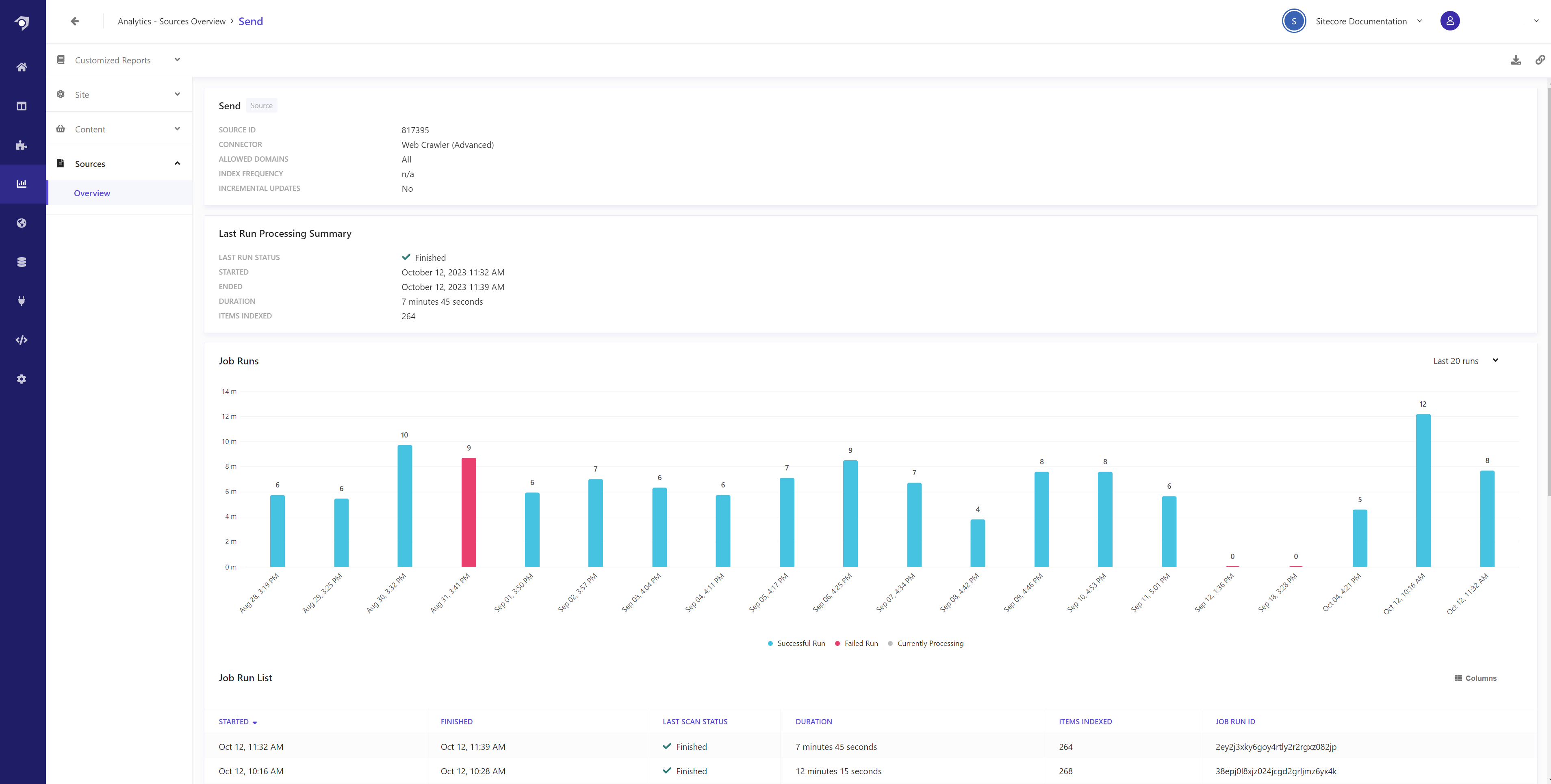Toggle Successful Run series in chart legend

click(796, 643)
